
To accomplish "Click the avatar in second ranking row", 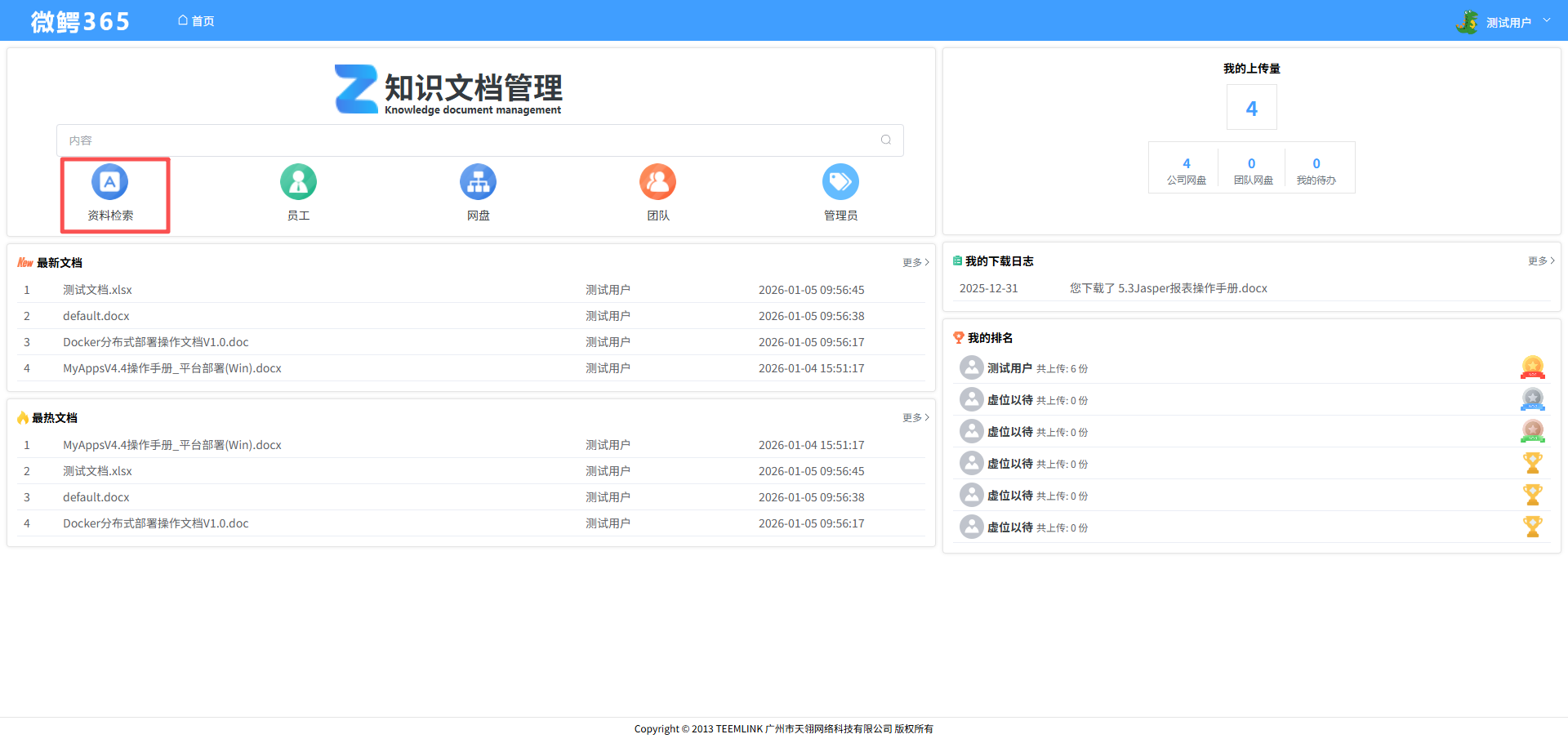I will pos(971,399).
